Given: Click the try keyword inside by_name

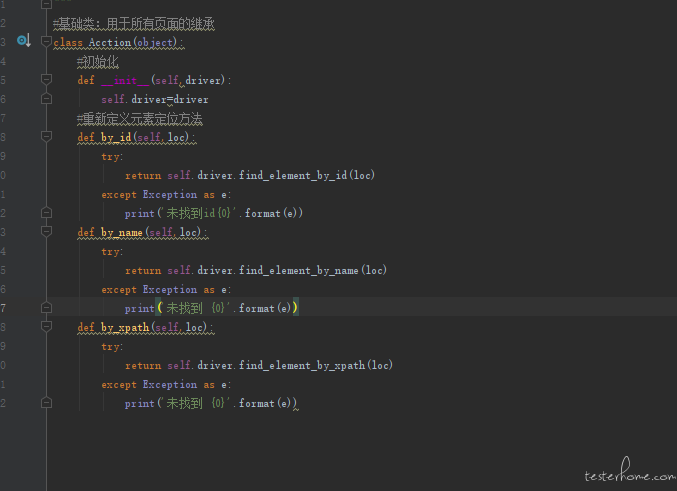Looking at the screenshot, I should pos(112,251).
